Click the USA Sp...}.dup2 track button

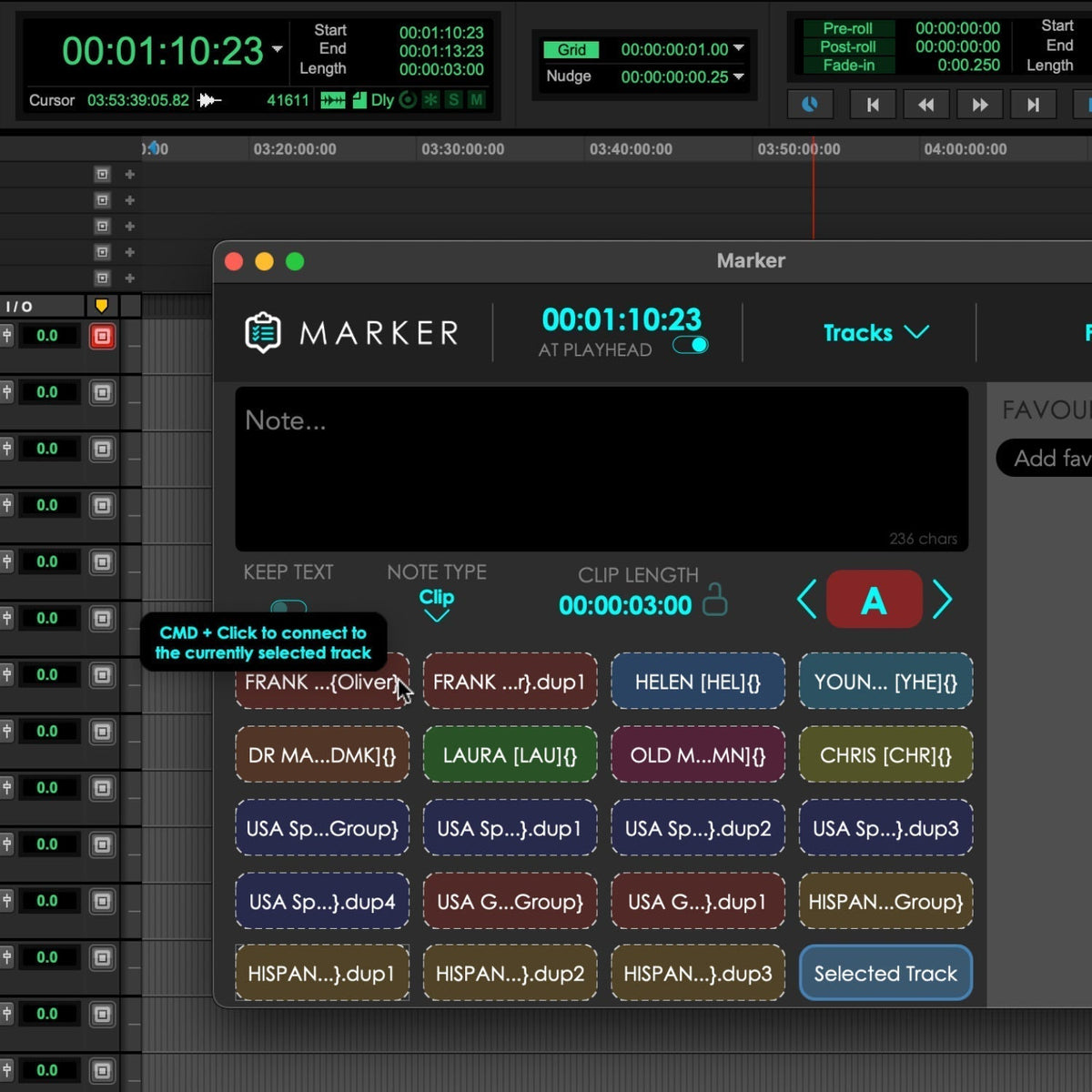698,828
